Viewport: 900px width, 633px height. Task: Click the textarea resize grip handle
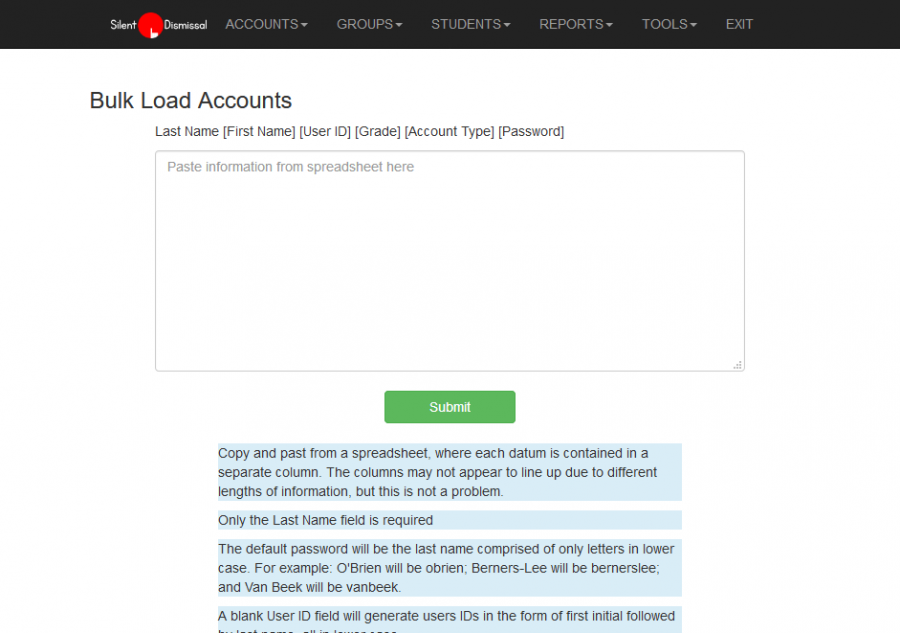point(738,365)
